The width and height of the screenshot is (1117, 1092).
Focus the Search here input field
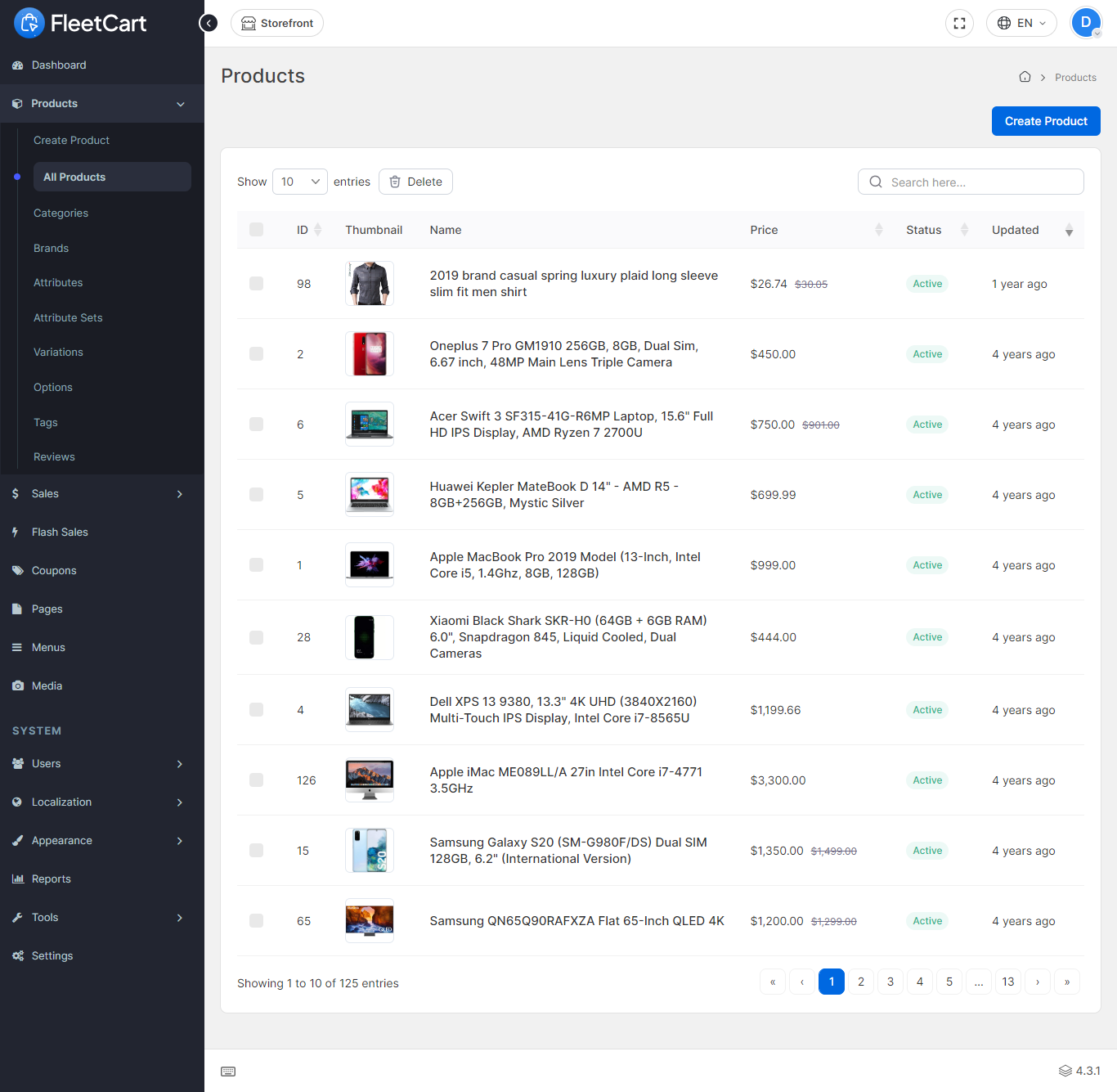point(971,182)
